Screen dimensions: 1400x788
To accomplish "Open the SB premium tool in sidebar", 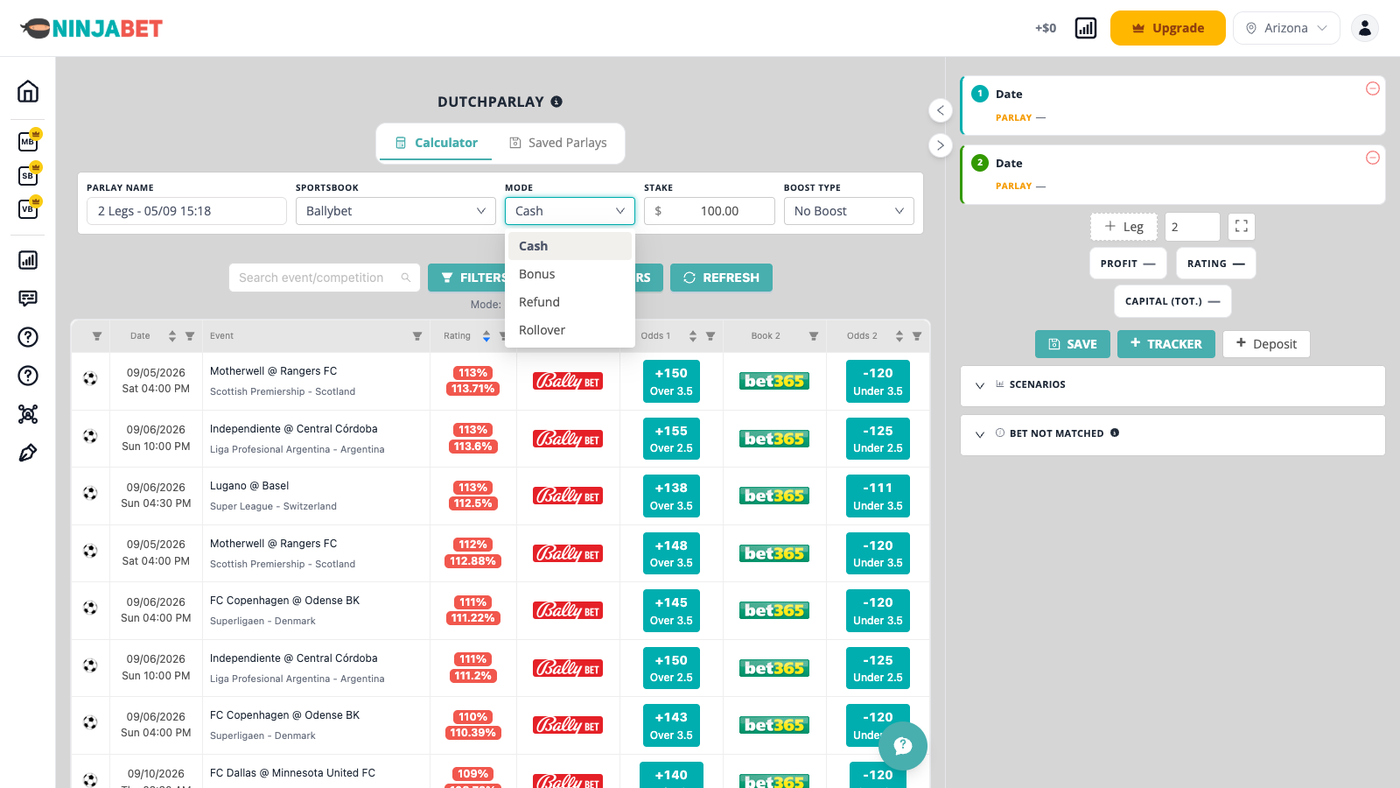I will pyautogui.click(x=29, y=175).
